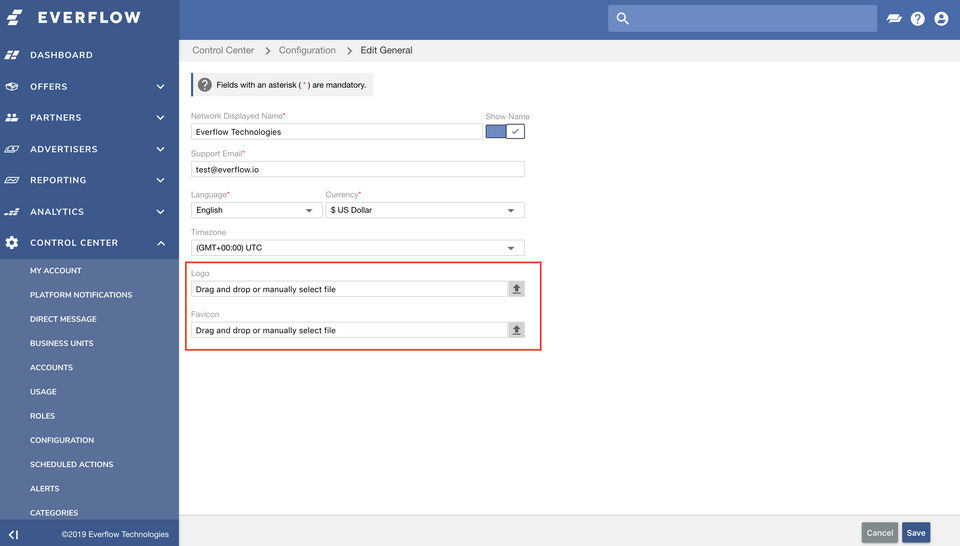Image resolution: width=960 pixels, height=546 pixels.
Task: Click the Everflow logo icon
Action: [x=14, y=18]
